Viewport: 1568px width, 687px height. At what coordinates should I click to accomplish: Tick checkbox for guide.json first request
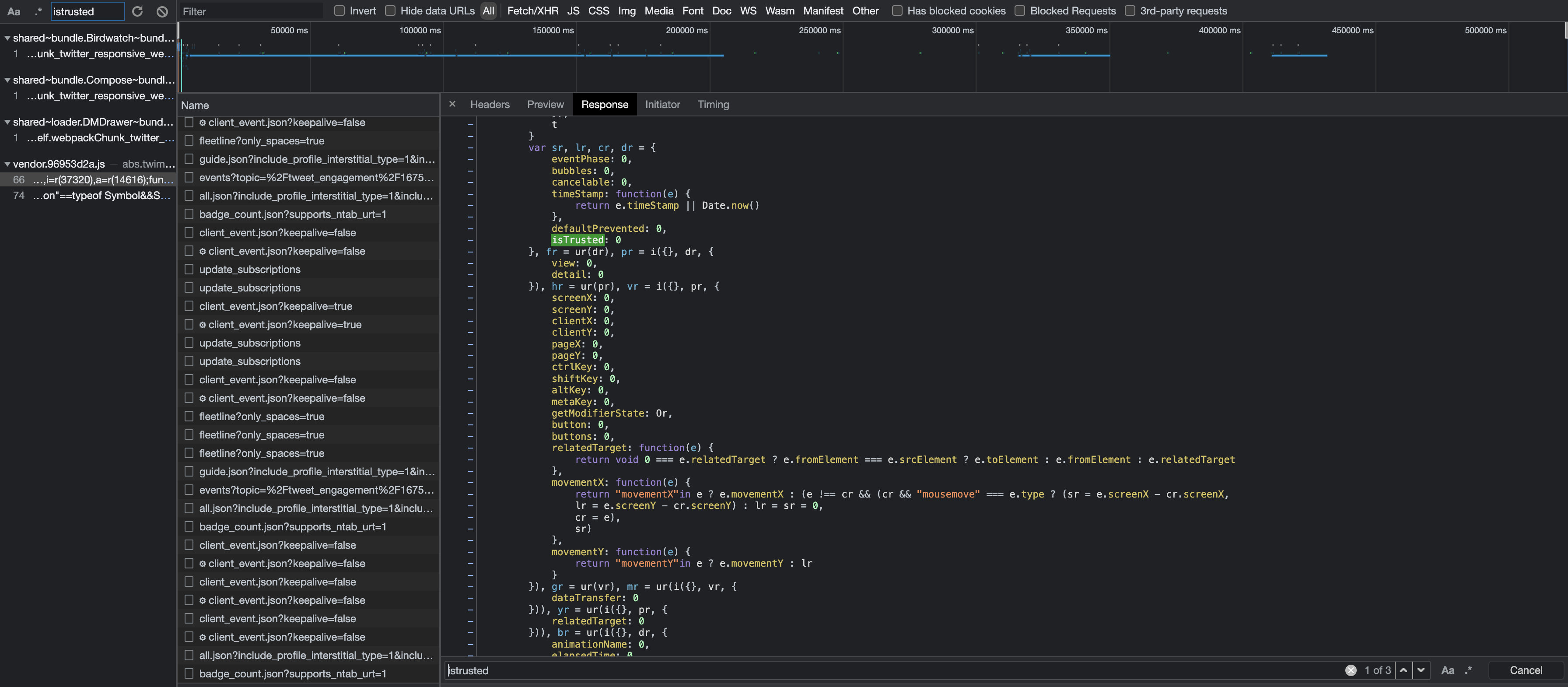tap(189, 159)
